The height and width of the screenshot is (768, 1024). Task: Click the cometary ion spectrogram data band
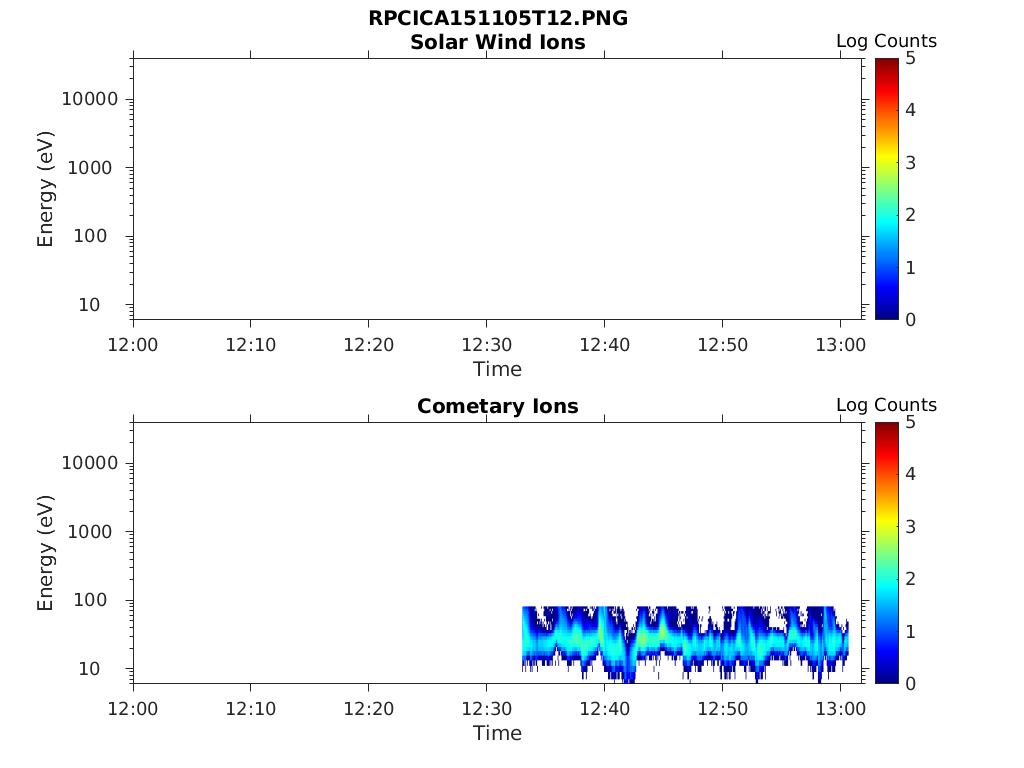point(685,644)
